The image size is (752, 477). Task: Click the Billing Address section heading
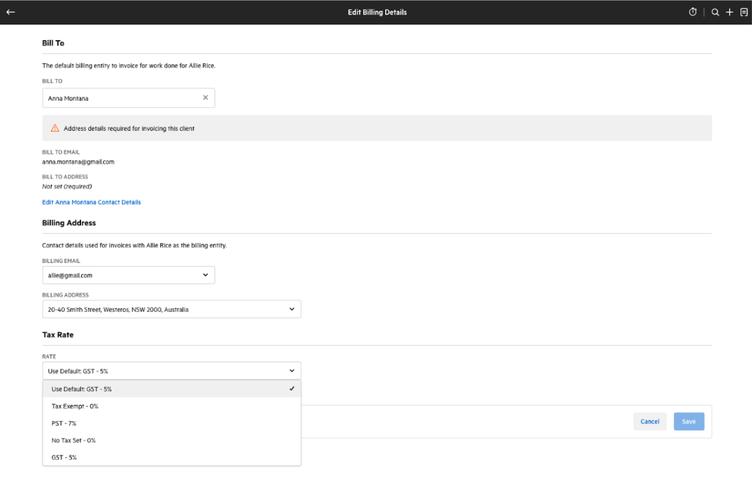[69, 223]
